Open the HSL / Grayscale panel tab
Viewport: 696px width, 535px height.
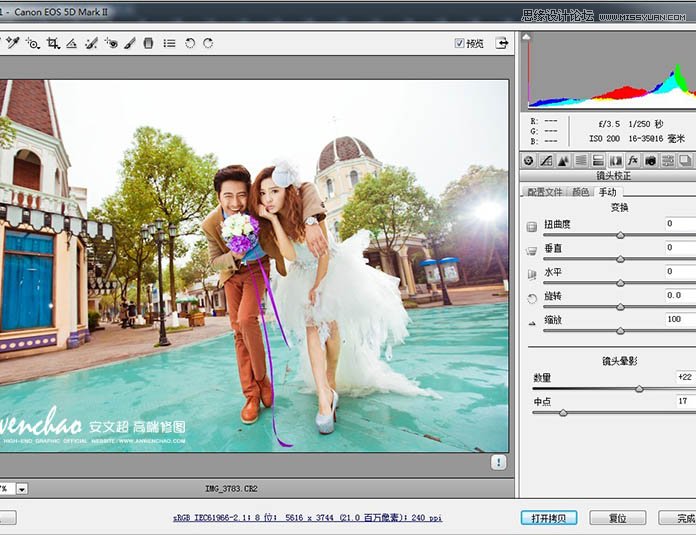point(581,161)
